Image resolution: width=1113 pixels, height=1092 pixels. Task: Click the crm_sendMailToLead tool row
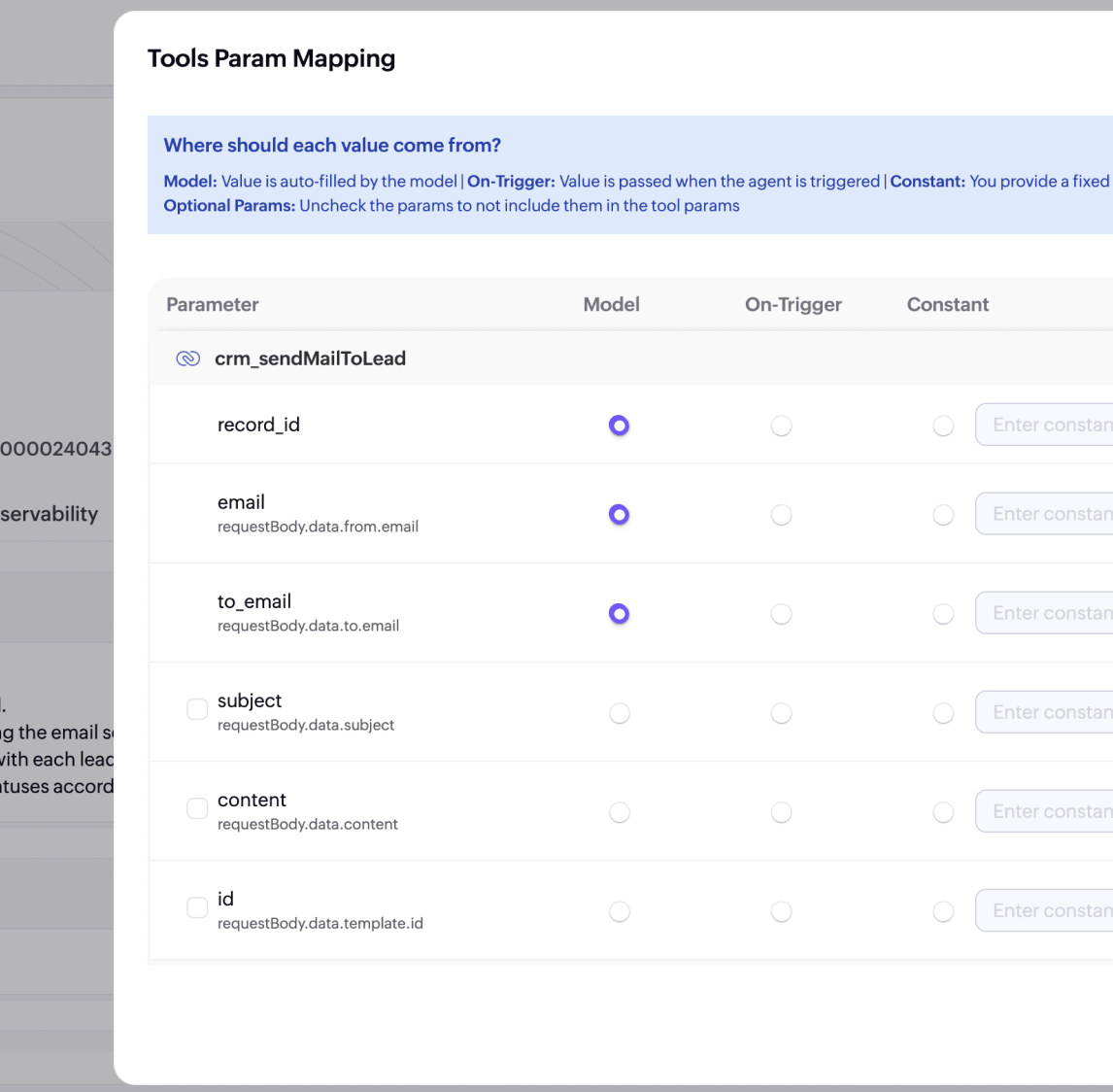point(310,358)
